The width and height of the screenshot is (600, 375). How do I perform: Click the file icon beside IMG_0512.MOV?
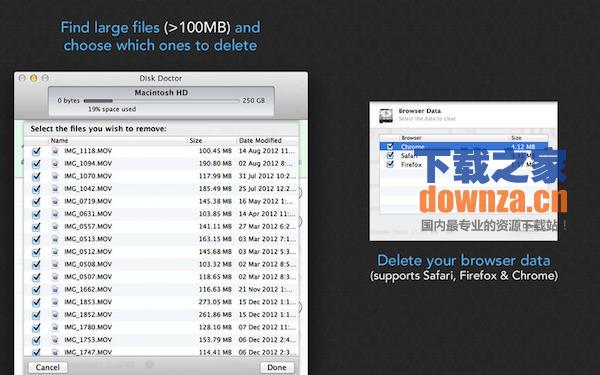(55, 252)
